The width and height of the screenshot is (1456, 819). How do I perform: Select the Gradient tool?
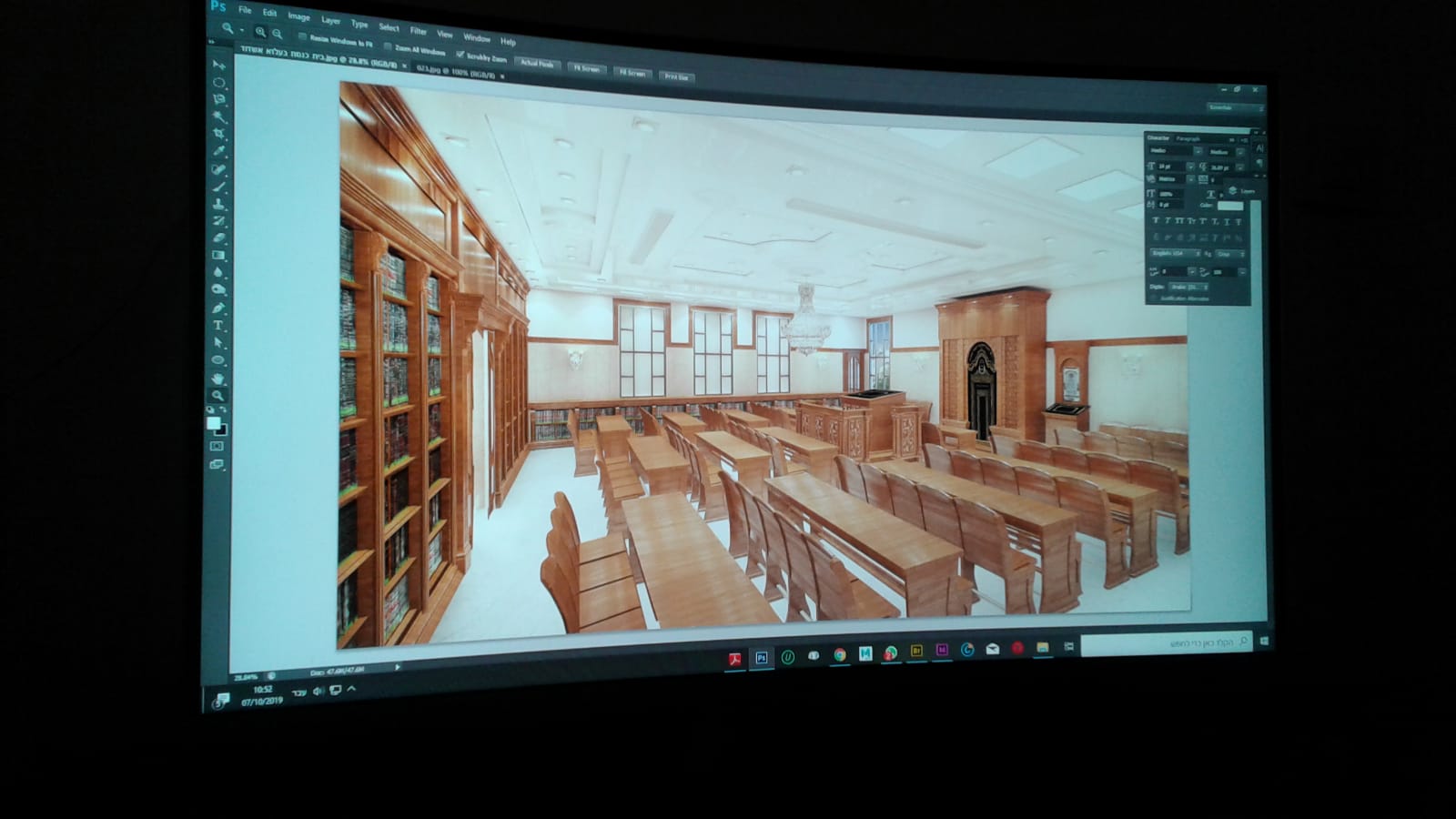click(218, 256)
